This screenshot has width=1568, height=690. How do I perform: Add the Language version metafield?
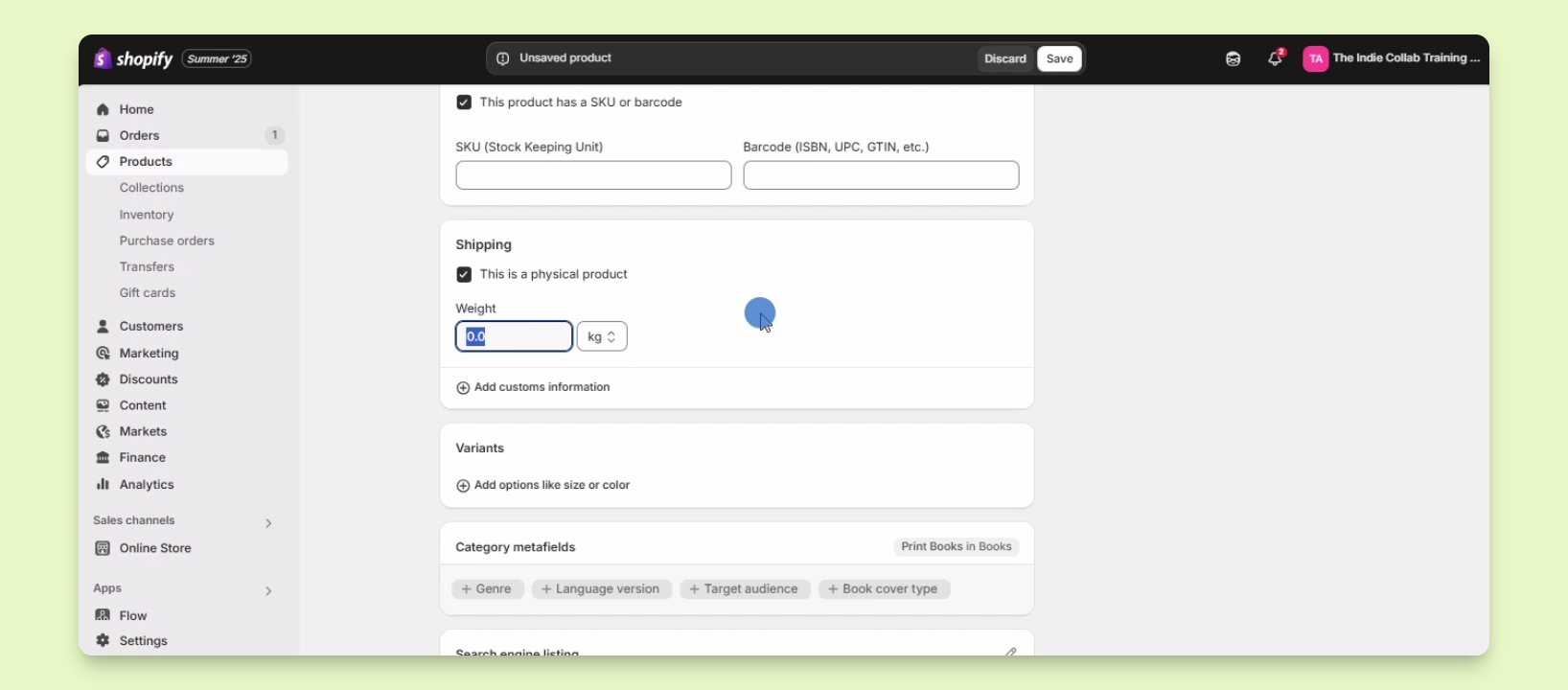coord(602,589)
